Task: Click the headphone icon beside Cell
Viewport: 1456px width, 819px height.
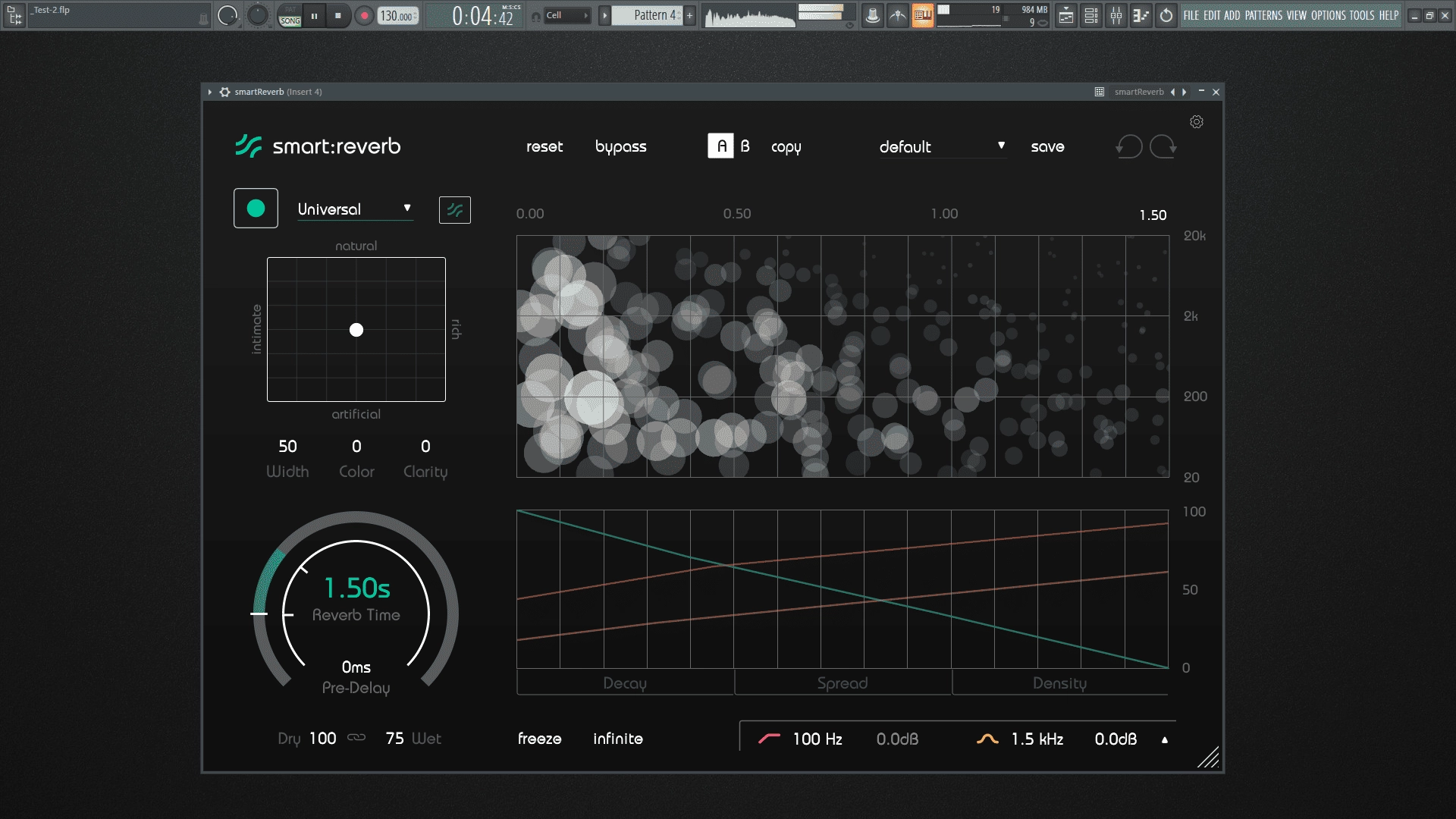Action: tap(536, 16)
